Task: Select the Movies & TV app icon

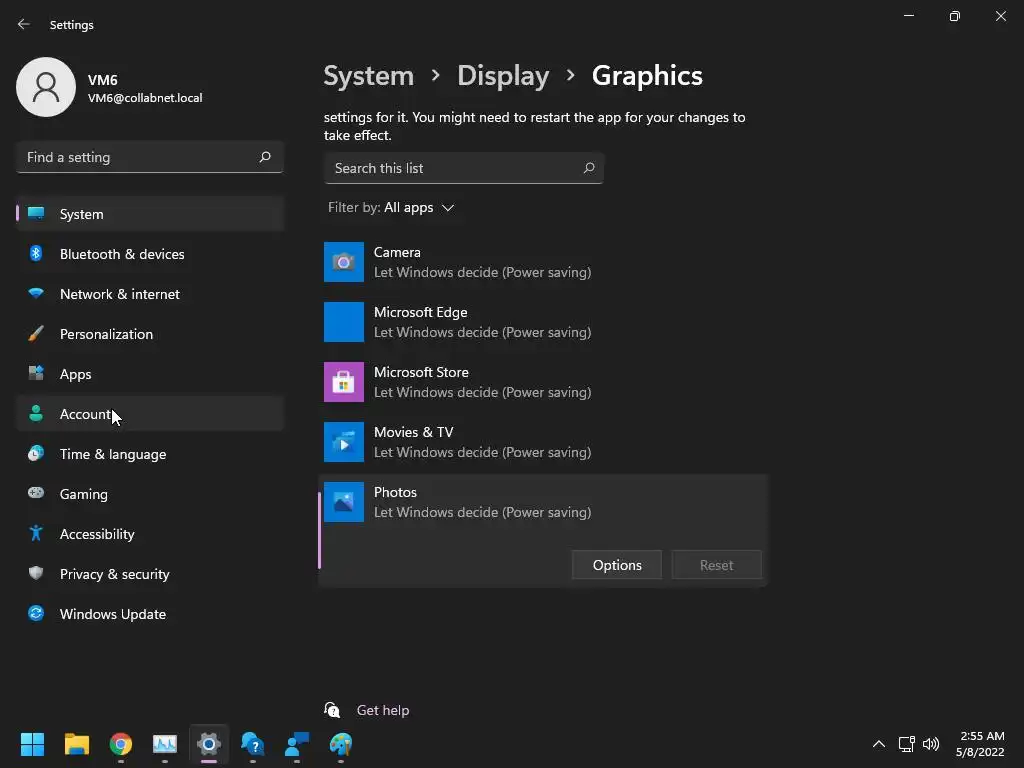Action: point(344,442)
